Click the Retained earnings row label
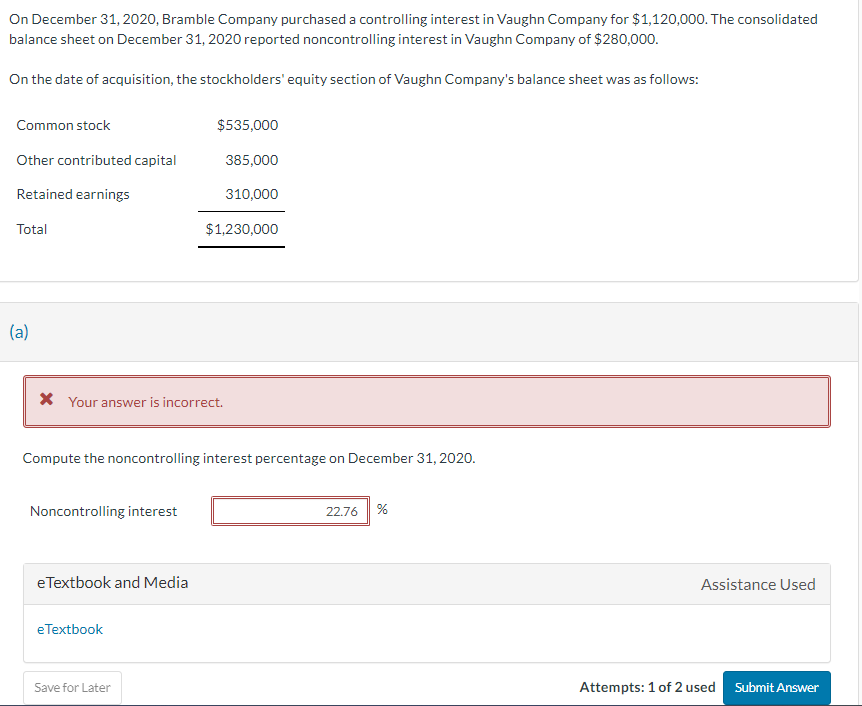862x706 pixels. click(x=73, y=194)
